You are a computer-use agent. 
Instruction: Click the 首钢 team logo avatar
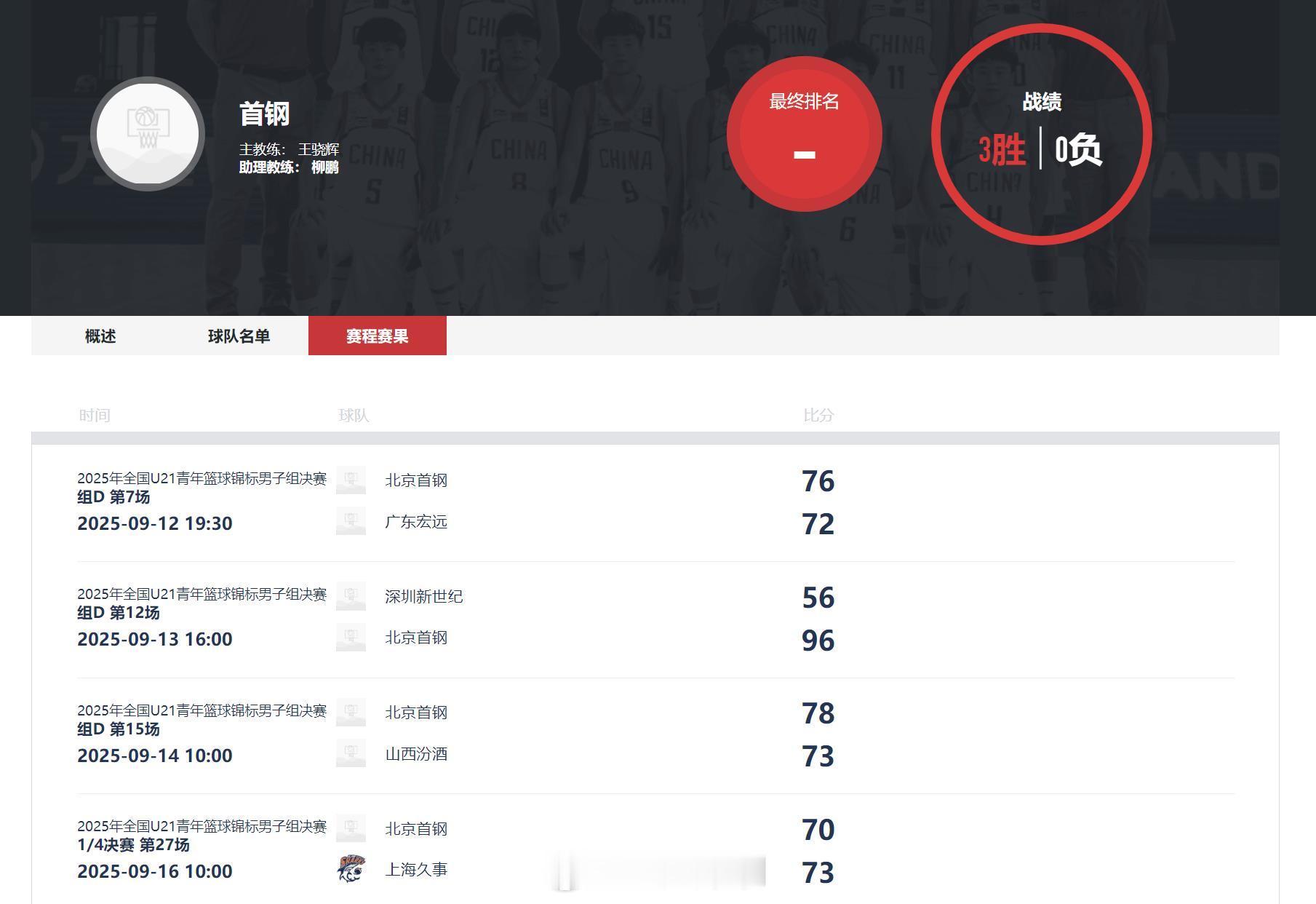coord(148,134)
